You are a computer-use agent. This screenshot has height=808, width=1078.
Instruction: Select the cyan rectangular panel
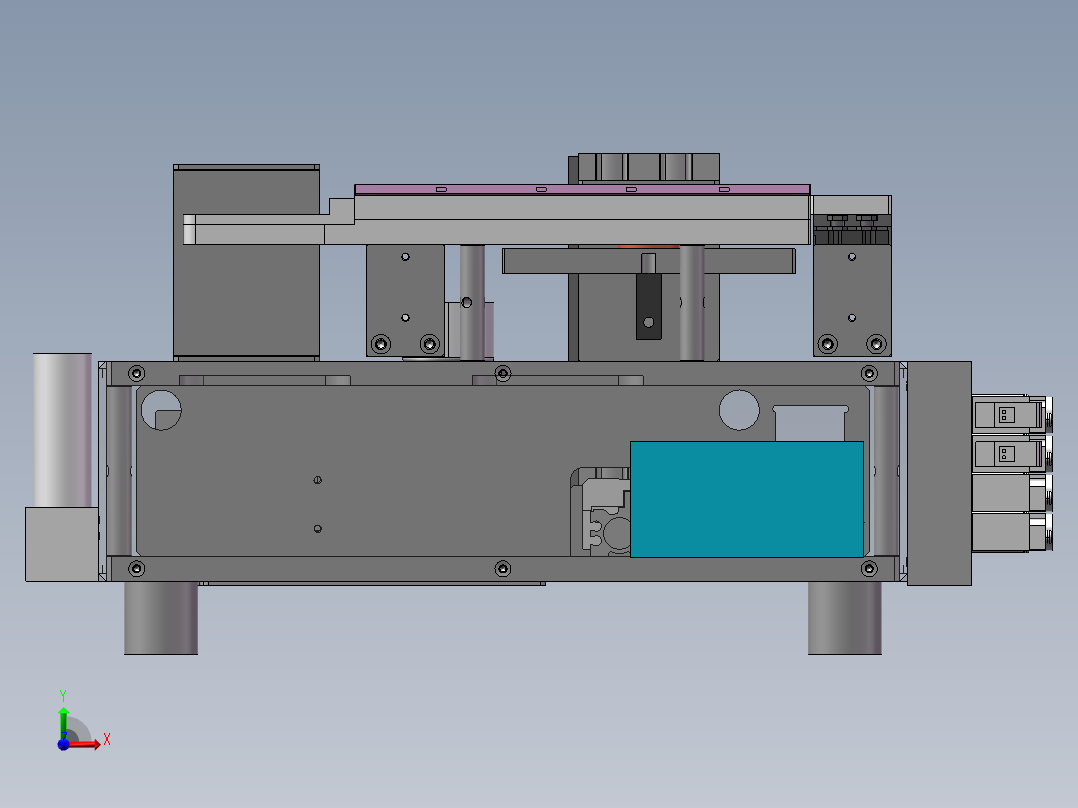[745, 500]
